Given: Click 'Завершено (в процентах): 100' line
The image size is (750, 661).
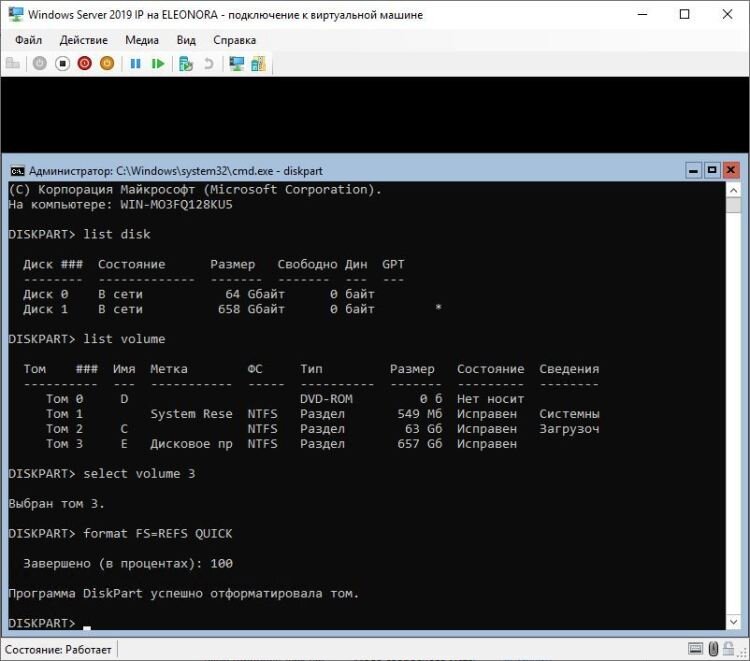Looking at the screenshot, I should 128,563.
